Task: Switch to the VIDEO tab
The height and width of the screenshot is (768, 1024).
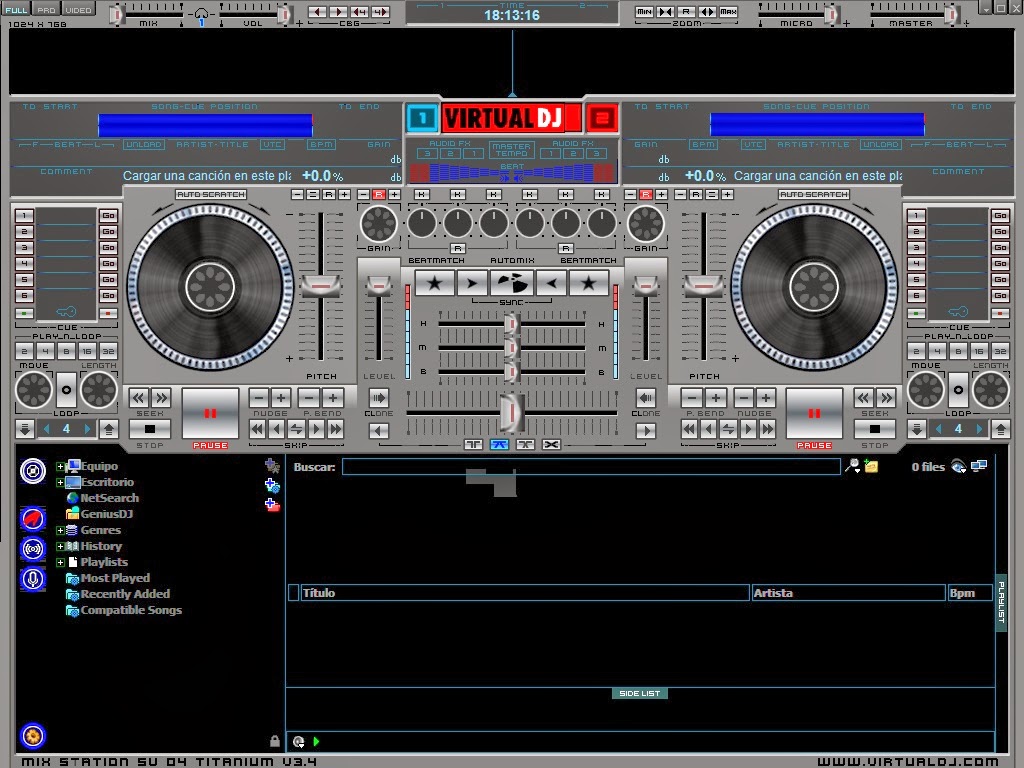Action: pos(77,7)
